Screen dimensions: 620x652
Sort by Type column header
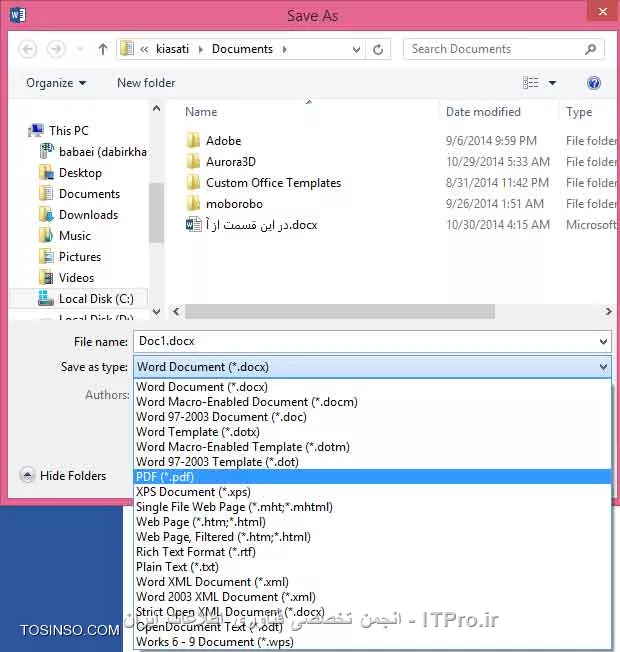(579, 112)
